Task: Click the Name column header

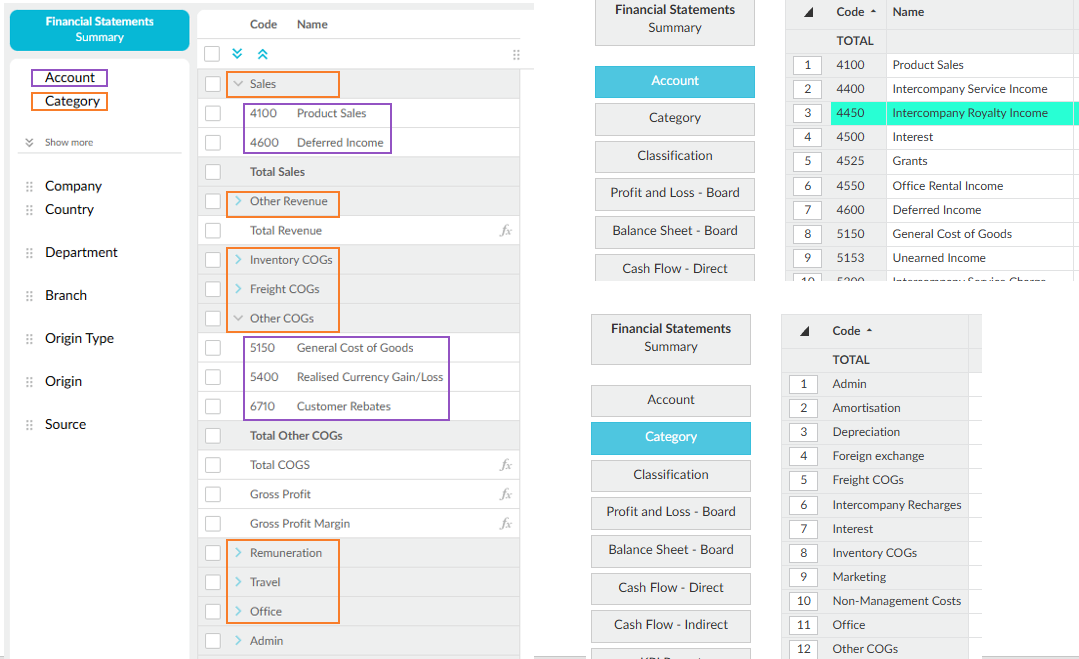Action: point(908,12)
